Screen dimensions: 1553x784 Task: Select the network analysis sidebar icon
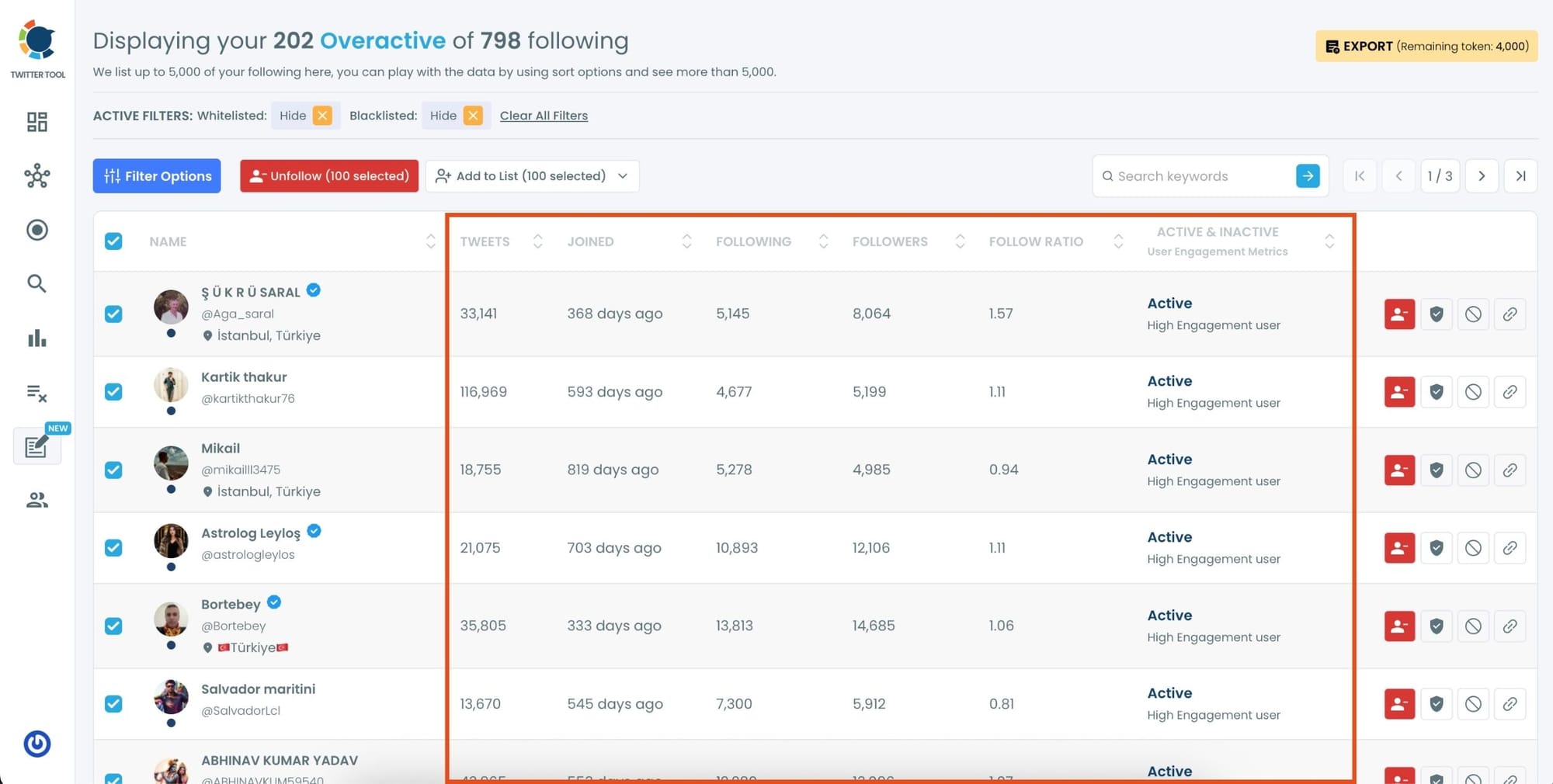(x=36, y=176)
